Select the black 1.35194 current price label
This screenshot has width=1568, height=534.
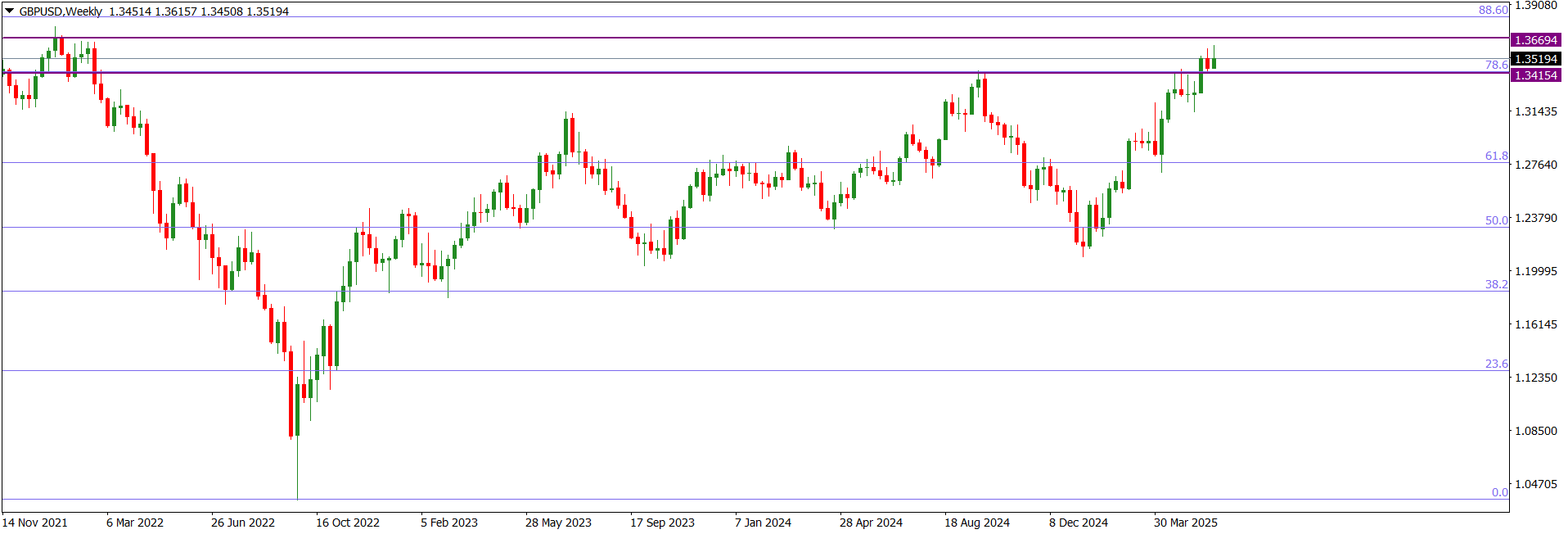pos(1535,59)
